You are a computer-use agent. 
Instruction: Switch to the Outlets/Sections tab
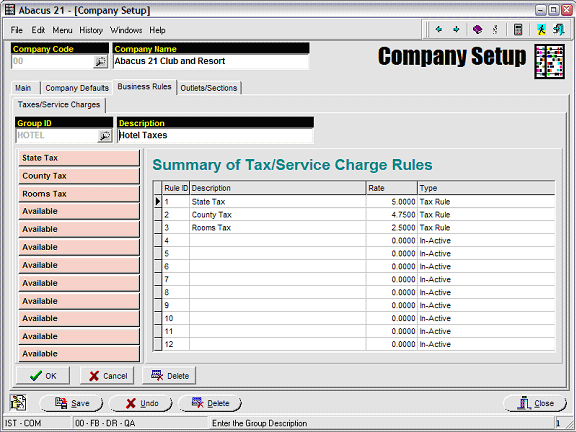coord(209,88)
